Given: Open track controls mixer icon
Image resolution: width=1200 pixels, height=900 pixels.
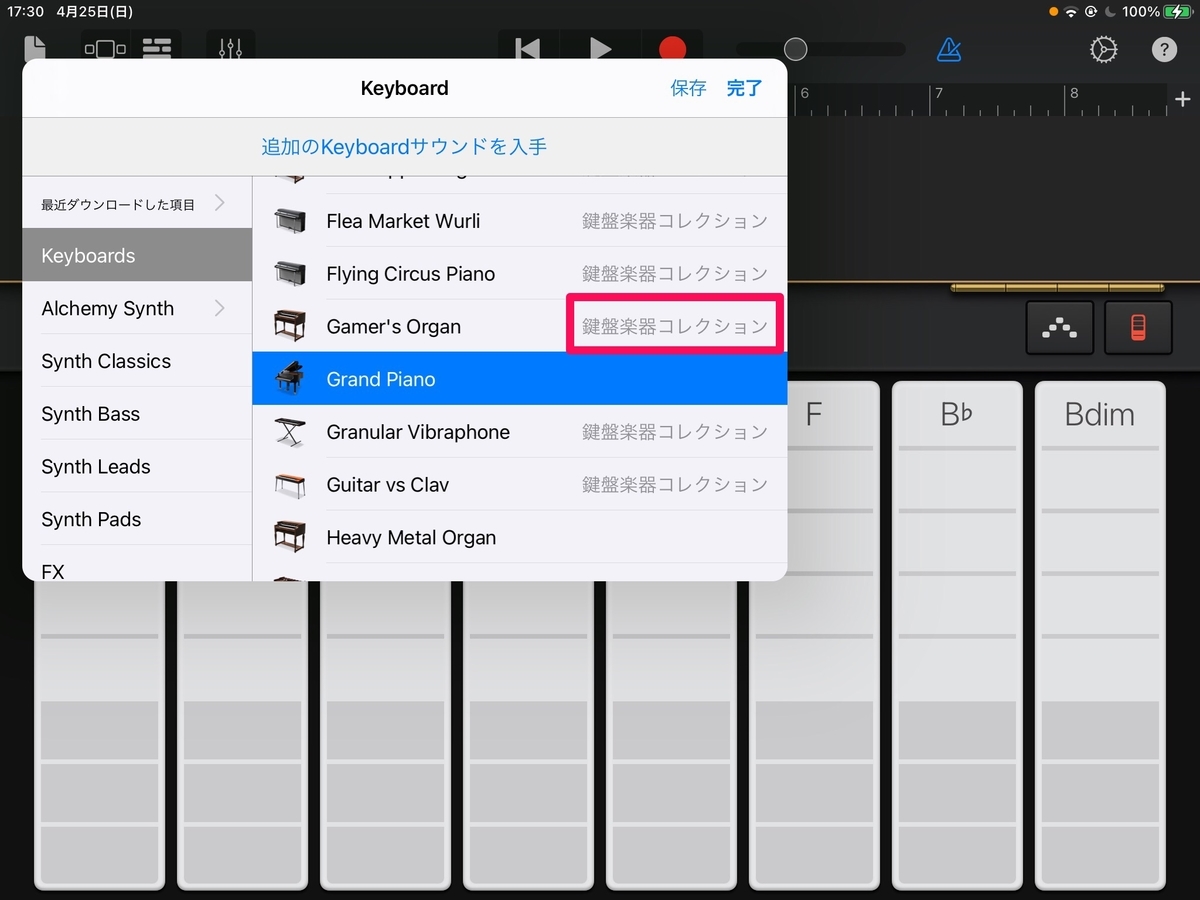Looking at the screenshot, I should click(231, 48).
